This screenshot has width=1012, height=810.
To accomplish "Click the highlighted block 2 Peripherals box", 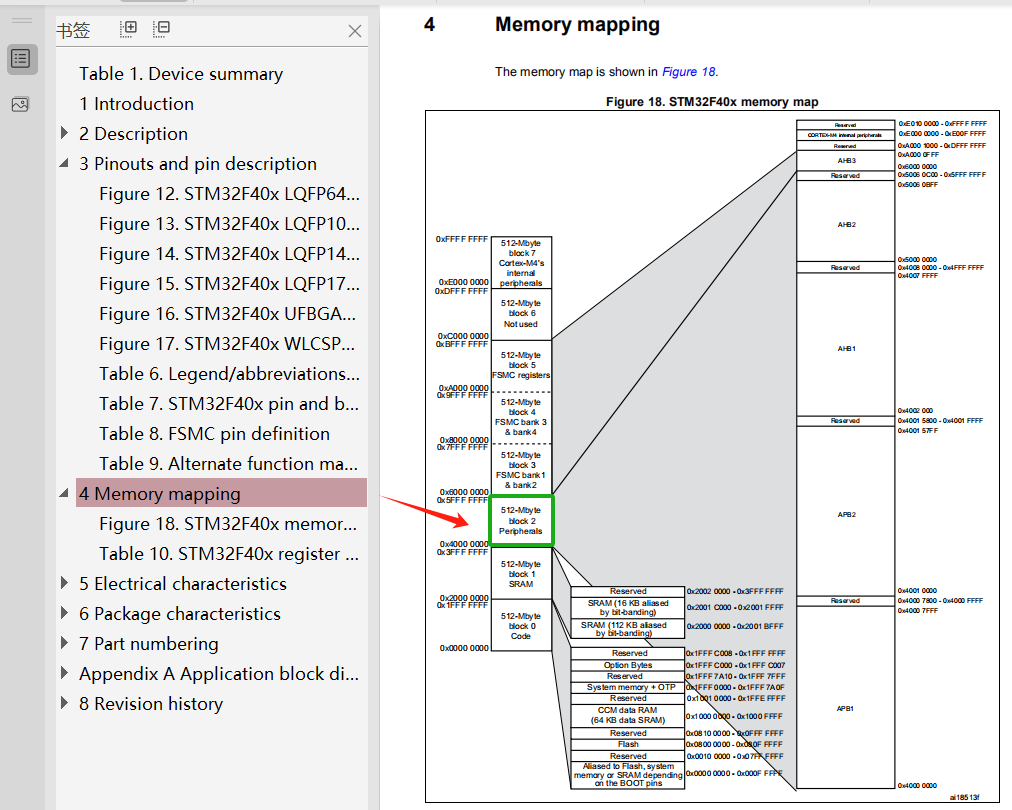I will tap(521, 520).
